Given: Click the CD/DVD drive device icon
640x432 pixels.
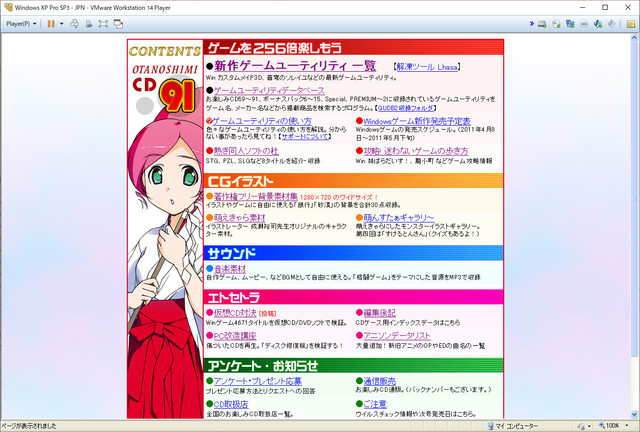Looking at the screenshot, I should click(x=556, y=24).
